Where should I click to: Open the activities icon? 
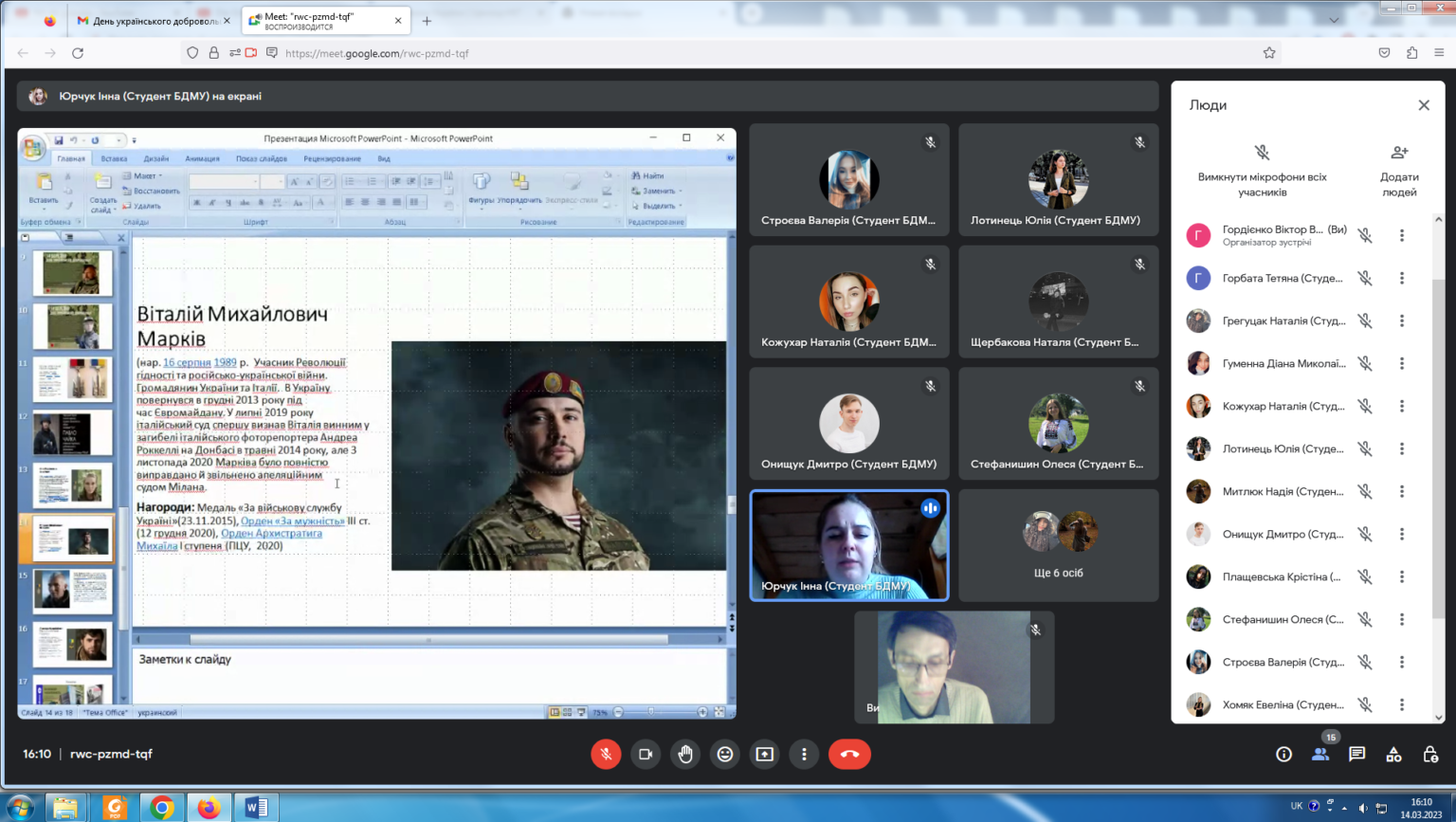pos(1393,754)
